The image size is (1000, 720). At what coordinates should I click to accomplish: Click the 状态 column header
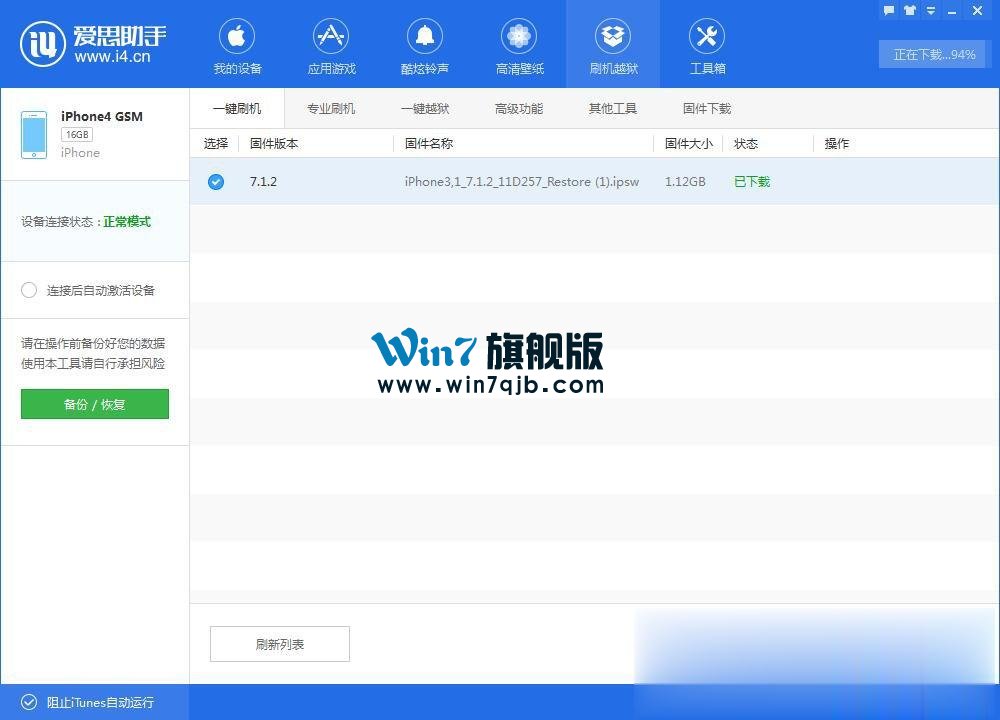(746, 143)
